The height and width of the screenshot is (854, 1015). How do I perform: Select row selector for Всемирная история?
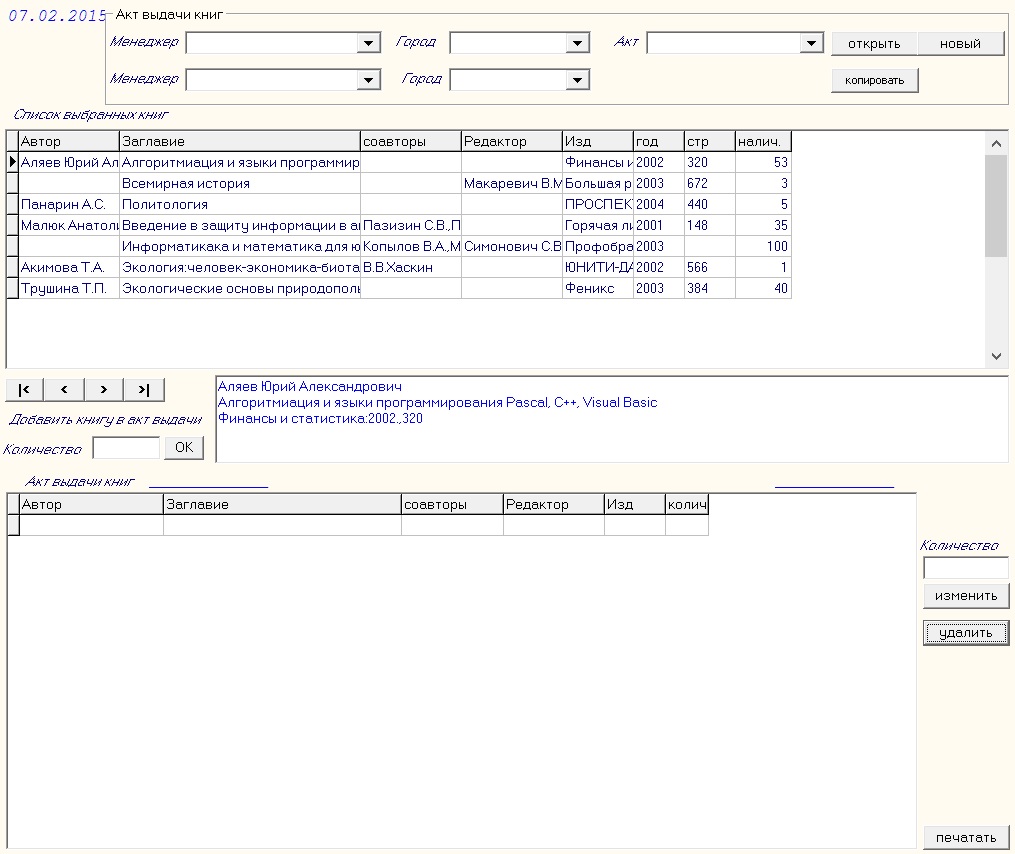coord(12,183)
